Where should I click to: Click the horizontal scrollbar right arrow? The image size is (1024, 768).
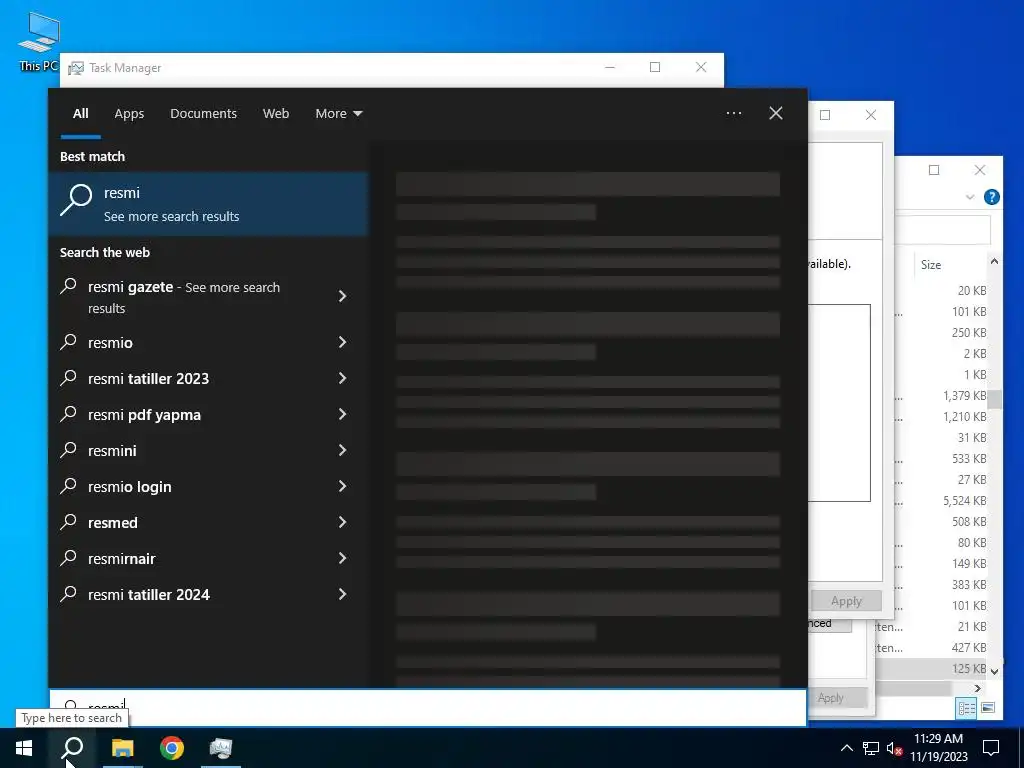coord(978,688)
